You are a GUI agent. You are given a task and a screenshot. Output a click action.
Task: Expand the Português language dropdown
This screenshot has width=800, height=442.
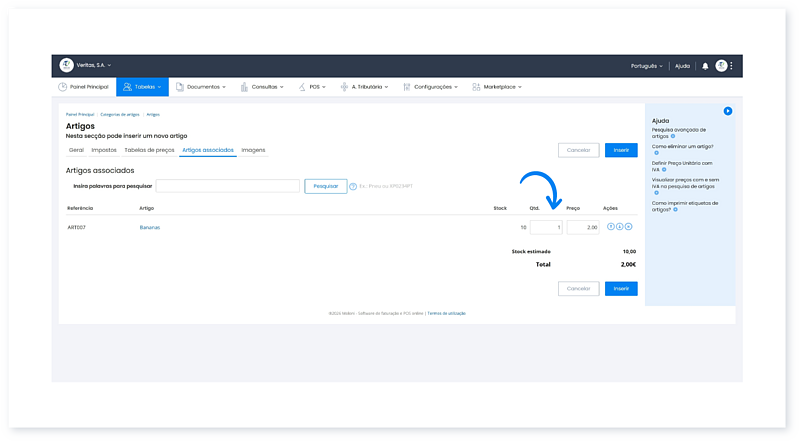pyautogui.click(x=646, y=66)
